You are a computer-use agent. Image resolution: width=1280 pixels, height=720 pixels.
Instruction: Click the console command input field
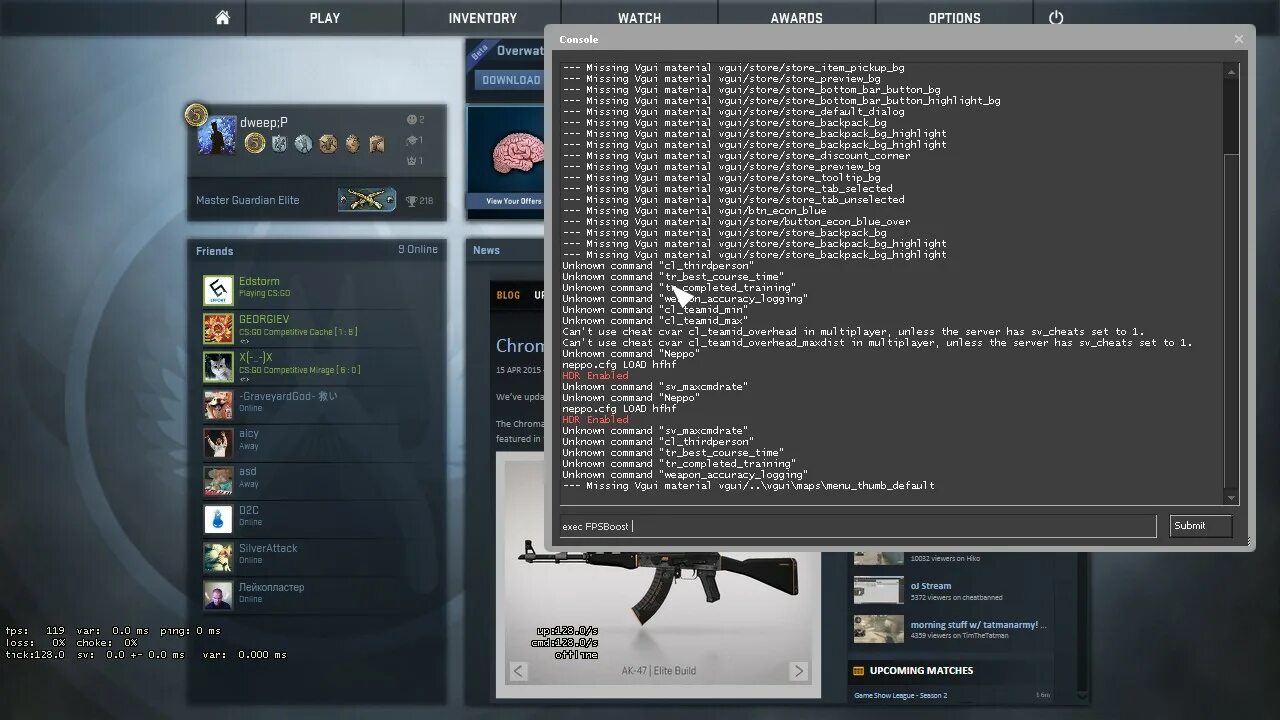857,526
